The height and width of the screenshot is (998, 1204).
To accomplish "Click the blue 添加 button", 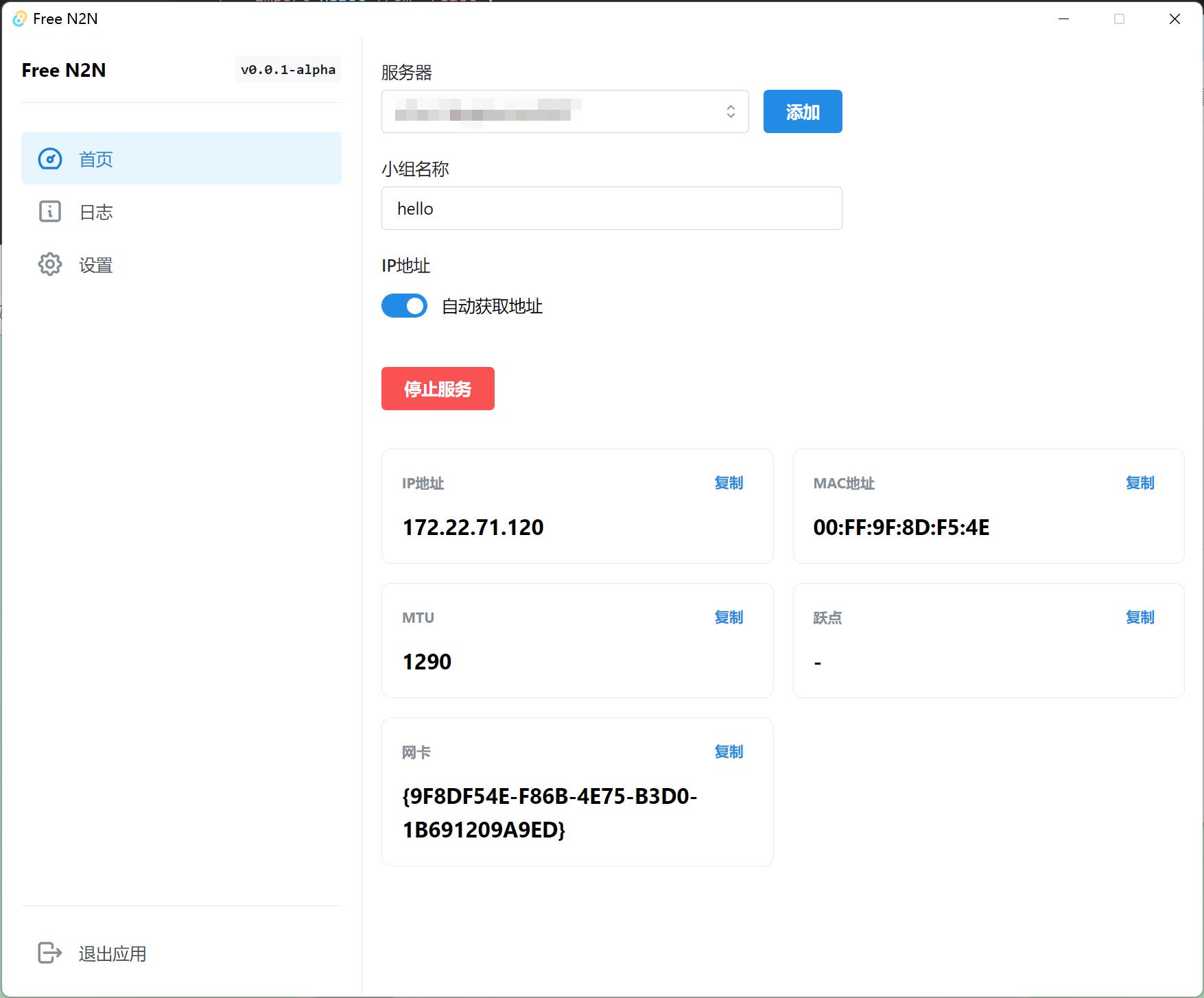I will 803,111.
